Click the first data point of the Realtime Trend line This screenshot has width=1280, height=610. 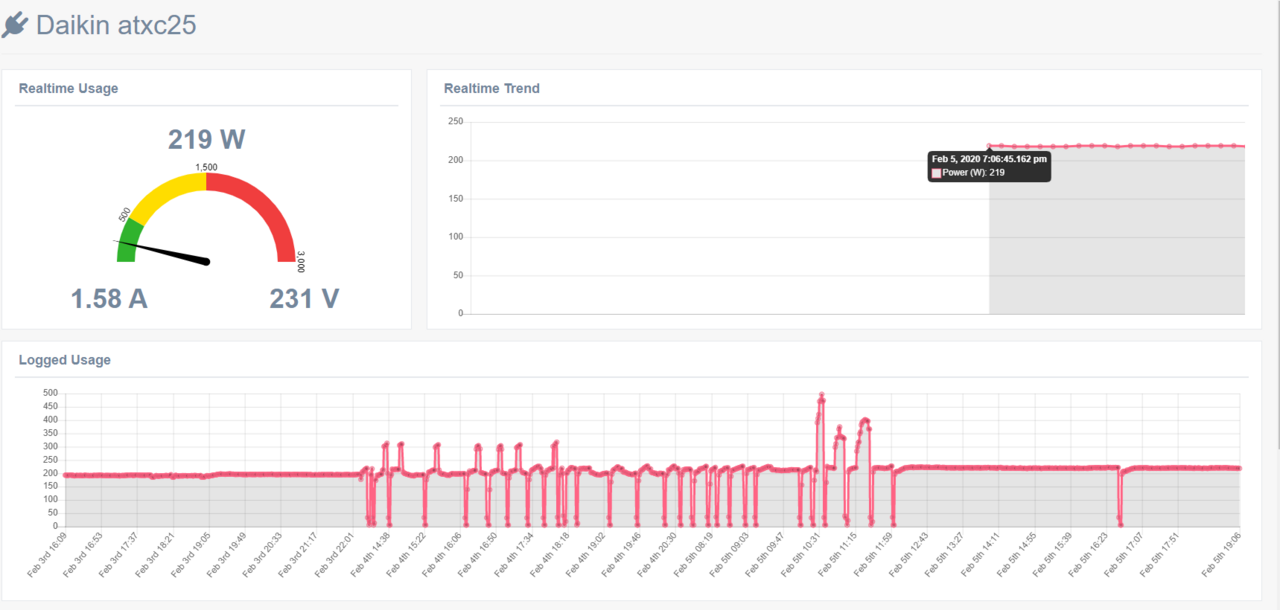coord(990,145)
